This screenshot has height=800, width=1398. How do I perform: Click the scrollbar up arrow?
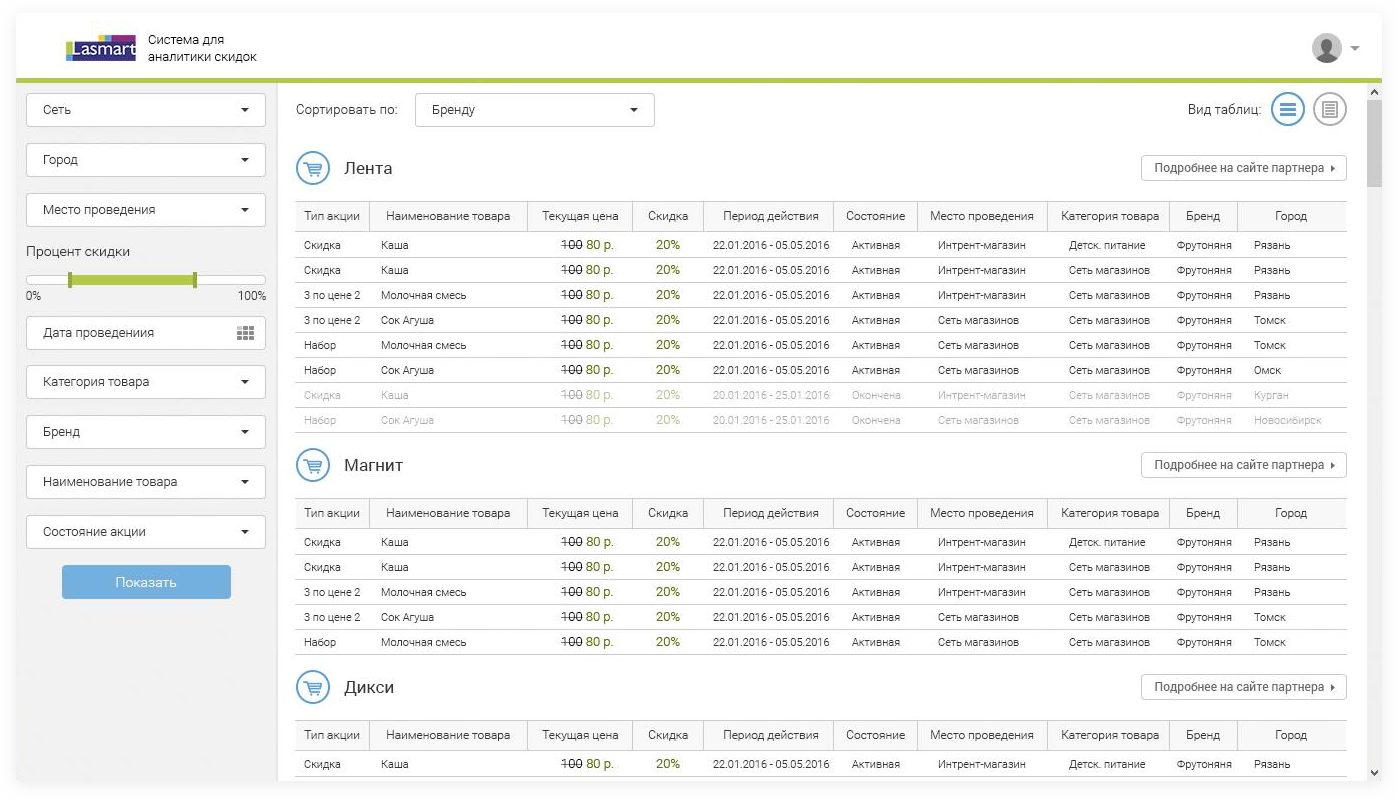(x=1374, y=92)
